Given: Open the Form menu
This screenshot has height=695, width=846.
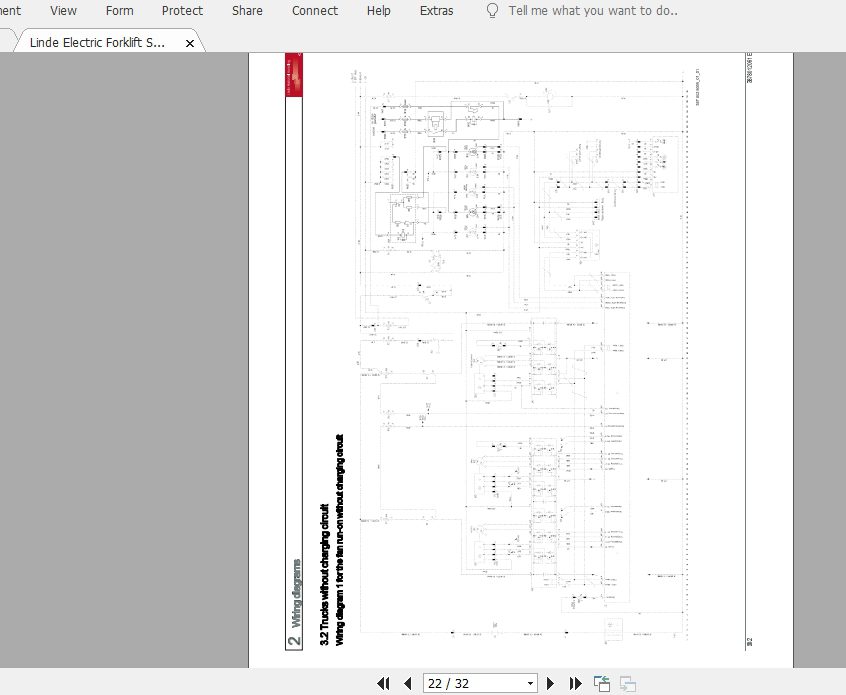Looking at the screenshot, I should [x=119, y=11].
